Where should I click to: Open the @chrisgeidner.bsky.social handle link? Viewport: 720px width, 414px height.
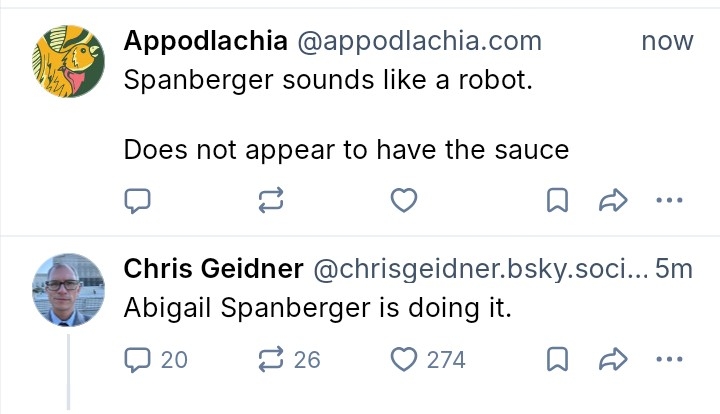coord(481,269)
